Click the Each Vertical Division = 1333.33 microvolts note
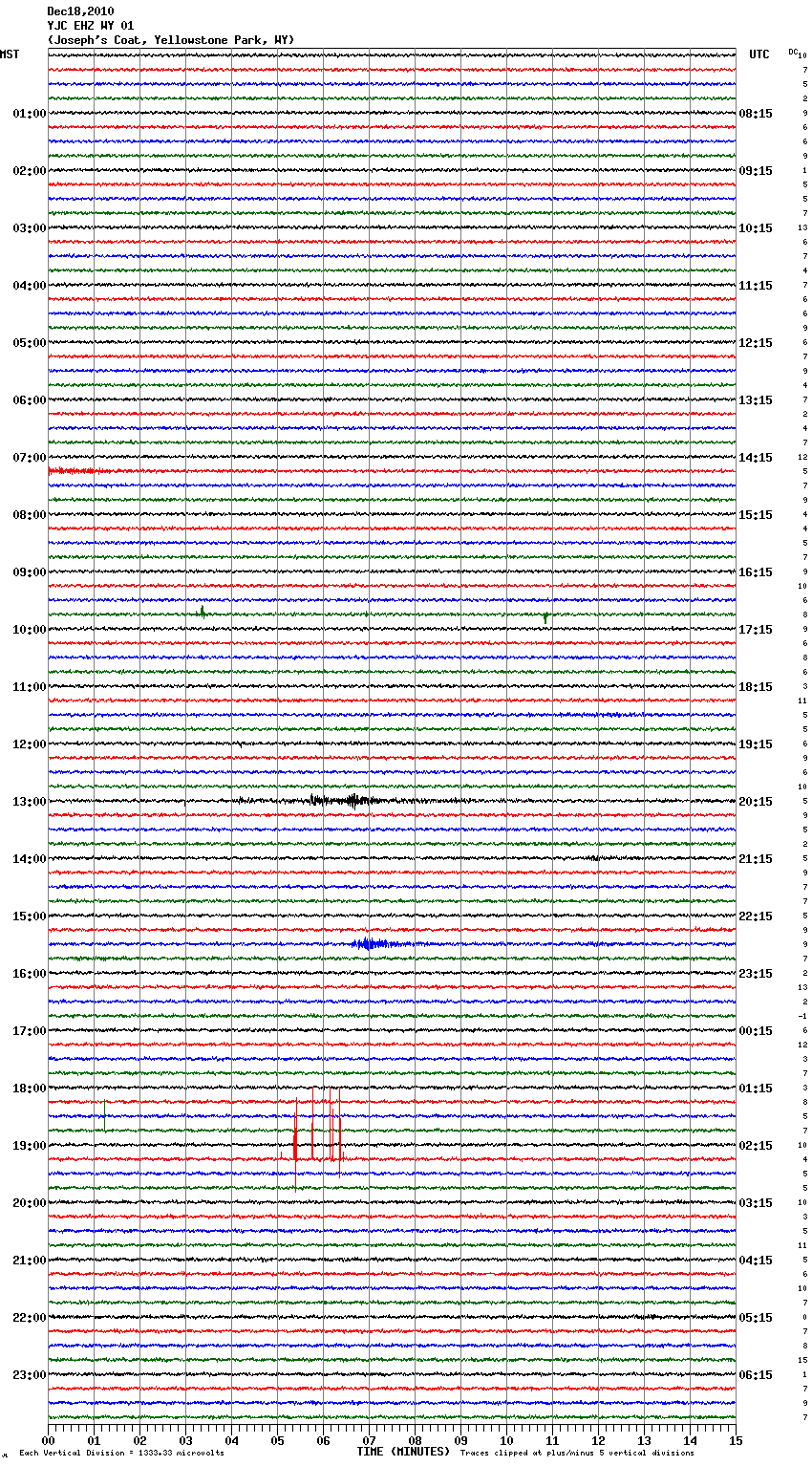Image resolution: width=812 pixels, height=1466 pixels. tap(121, 1454)
